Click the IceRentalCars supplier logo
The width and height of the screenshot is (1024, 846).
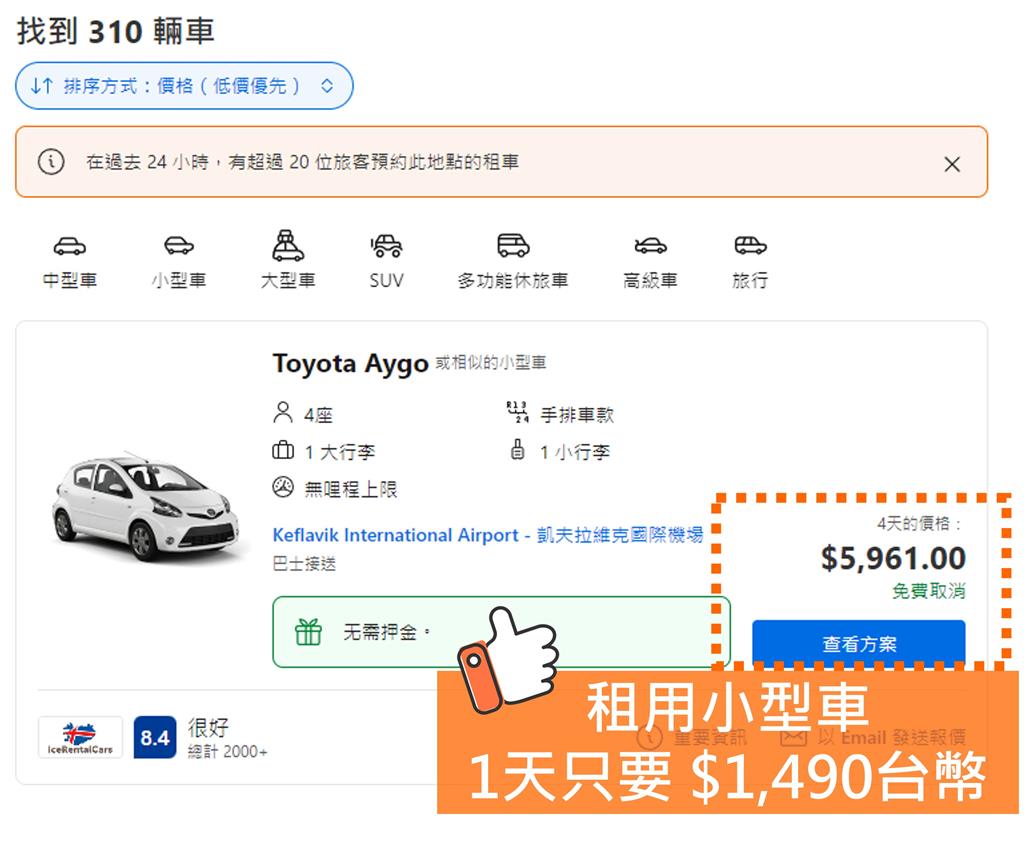(80, 738)
